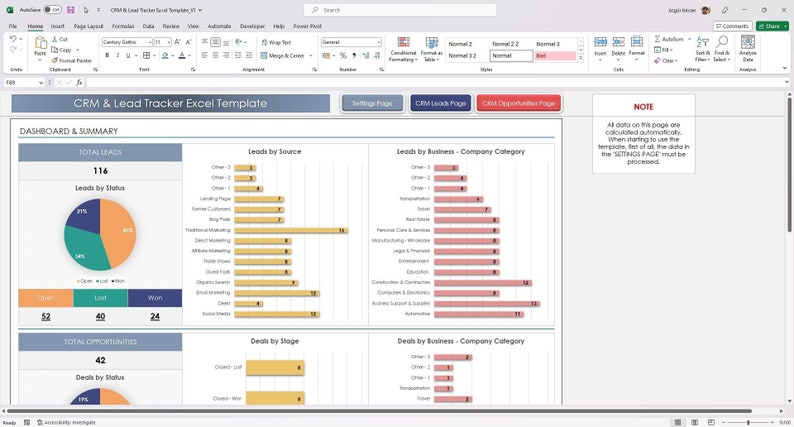Switch to the Page Layout tab
794x427 pixels.
tap(88, 26)
